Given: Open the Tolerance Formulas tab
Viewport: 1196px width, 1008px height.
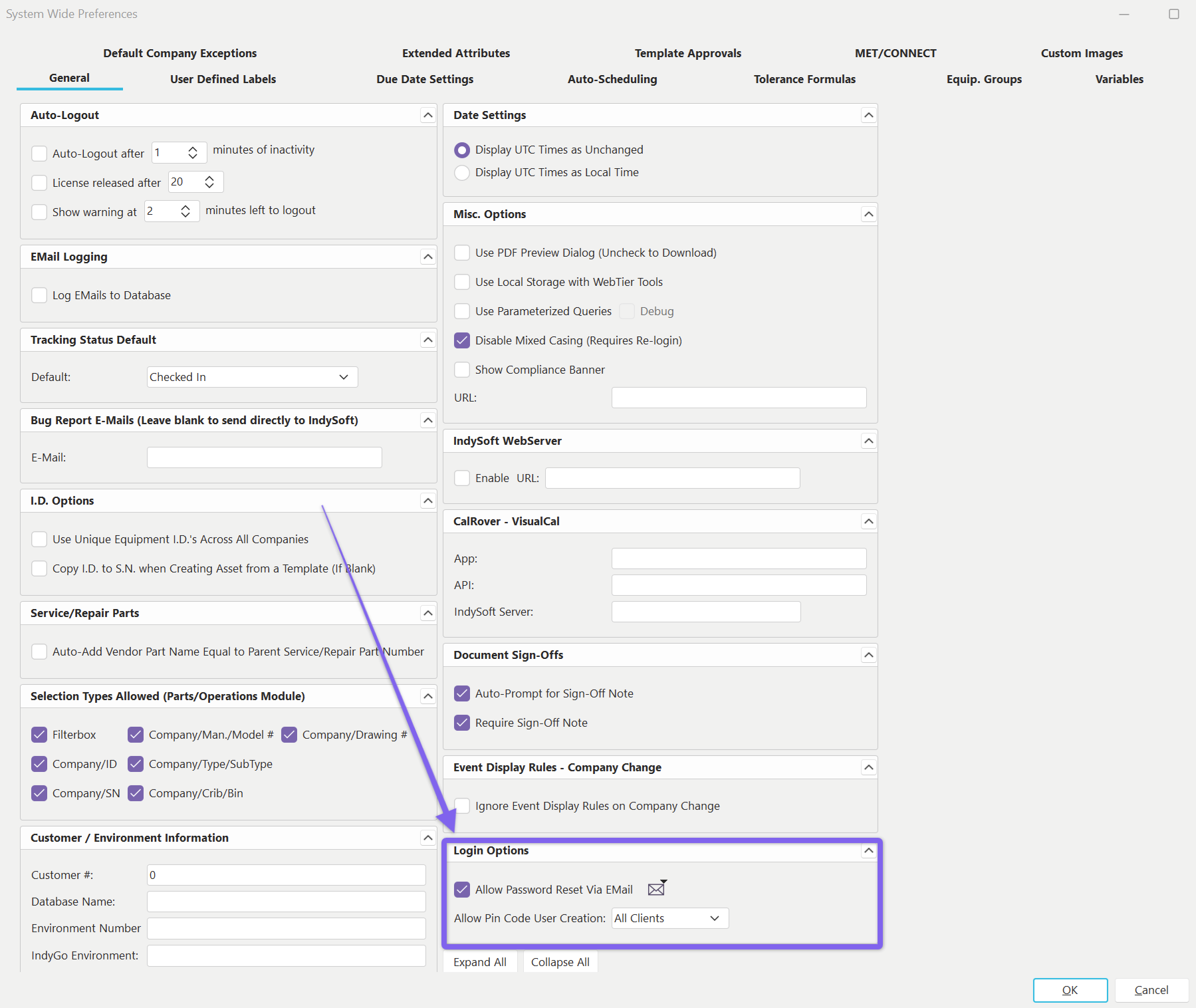Looking at the screenshot, I should [804, 79].
